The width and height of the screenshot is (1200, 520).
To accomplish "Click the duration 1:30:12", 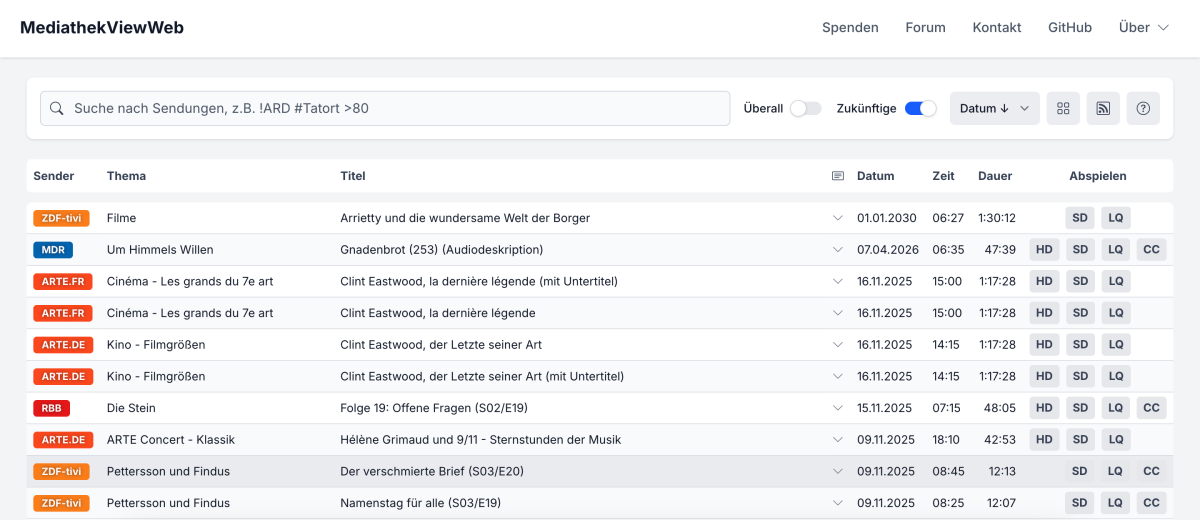I will pyautogui.click(x=997, y=218).
